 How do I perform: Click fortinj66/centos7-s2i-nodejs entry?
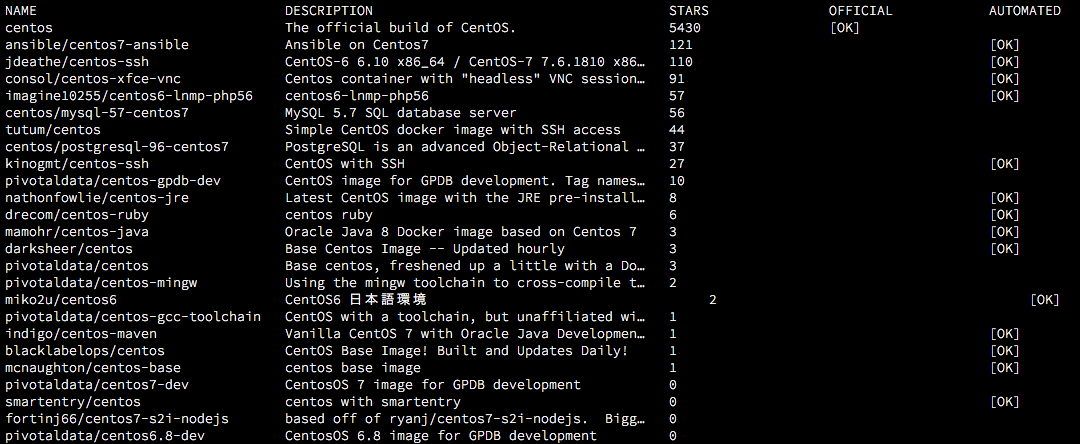117,419
